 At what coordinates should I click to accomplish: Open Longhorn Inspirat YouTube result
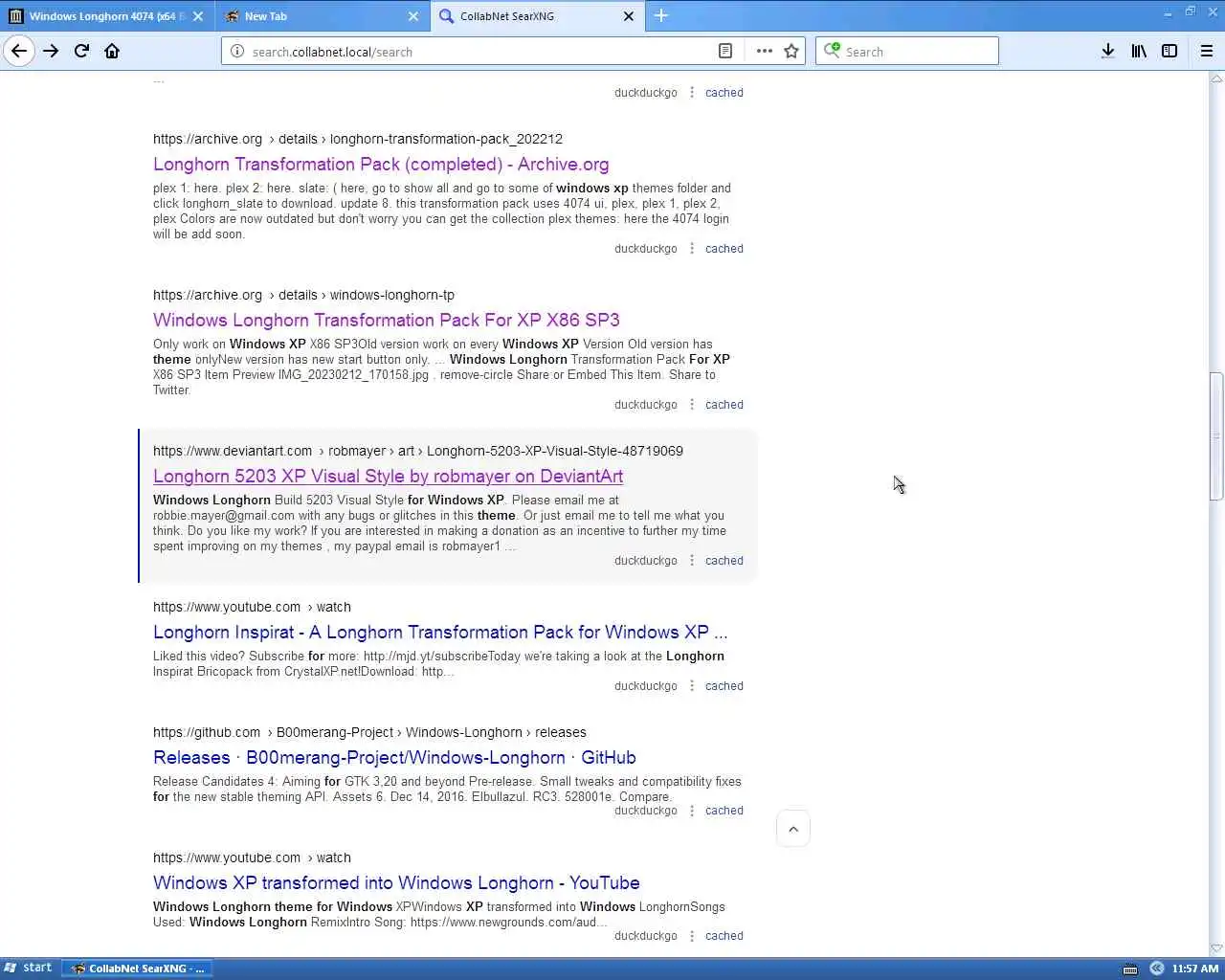[x=440, y=633]
